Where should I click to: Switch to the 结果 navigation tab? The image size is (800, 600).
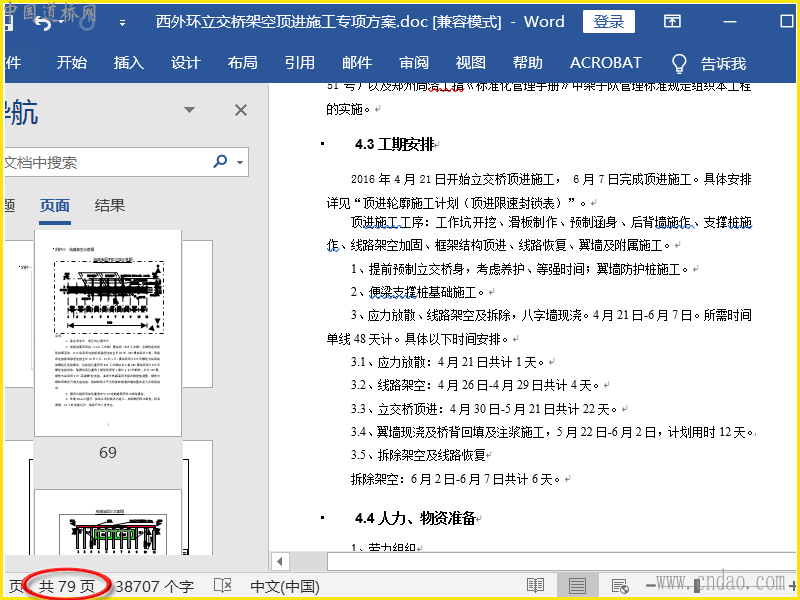[110, 206]
